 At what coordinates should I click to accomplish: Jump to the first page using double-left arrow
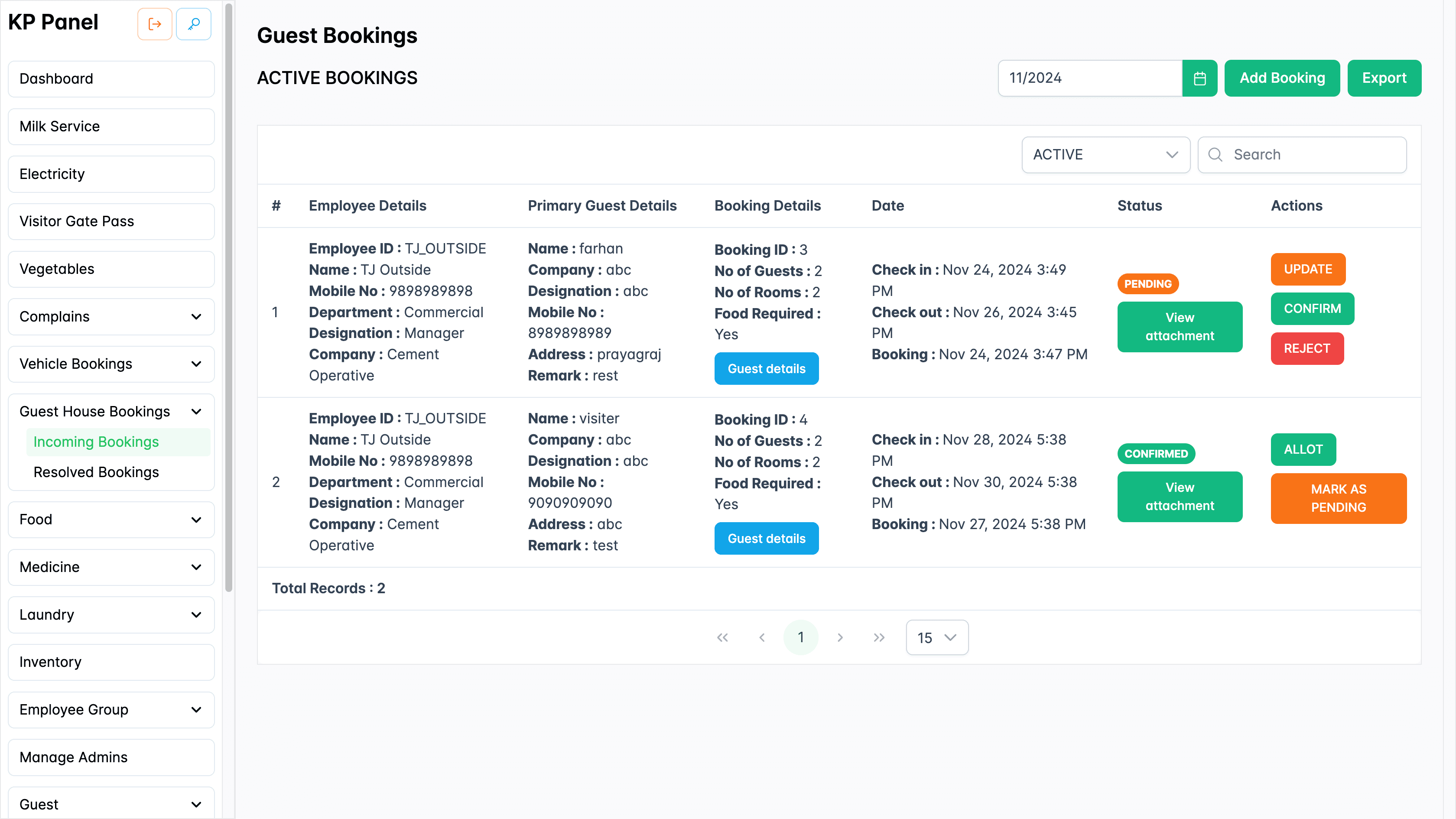coord(722,637)
